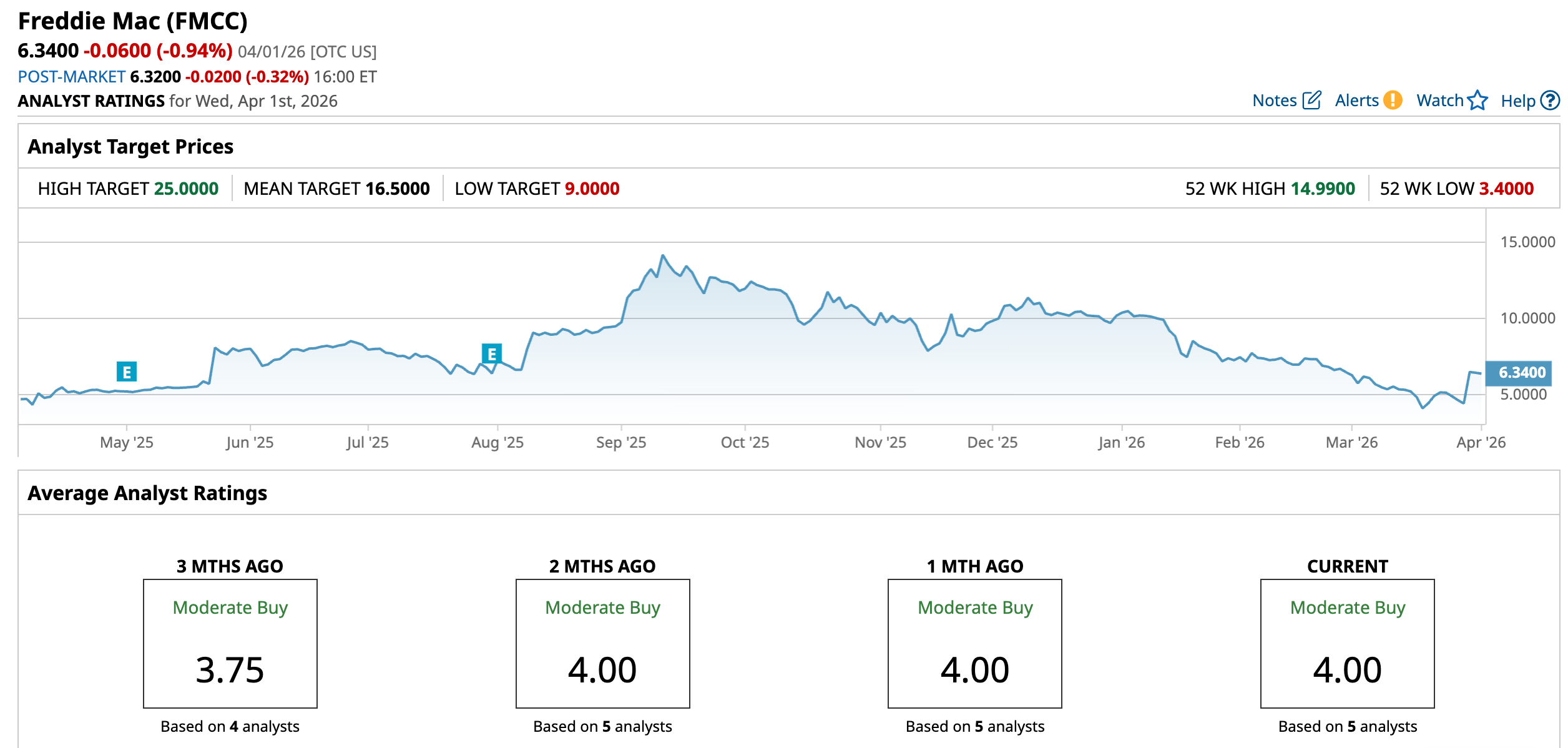Click the POST-MARKET label
The height and width of the screenshot is (748, 1568).
coord(72,77)
